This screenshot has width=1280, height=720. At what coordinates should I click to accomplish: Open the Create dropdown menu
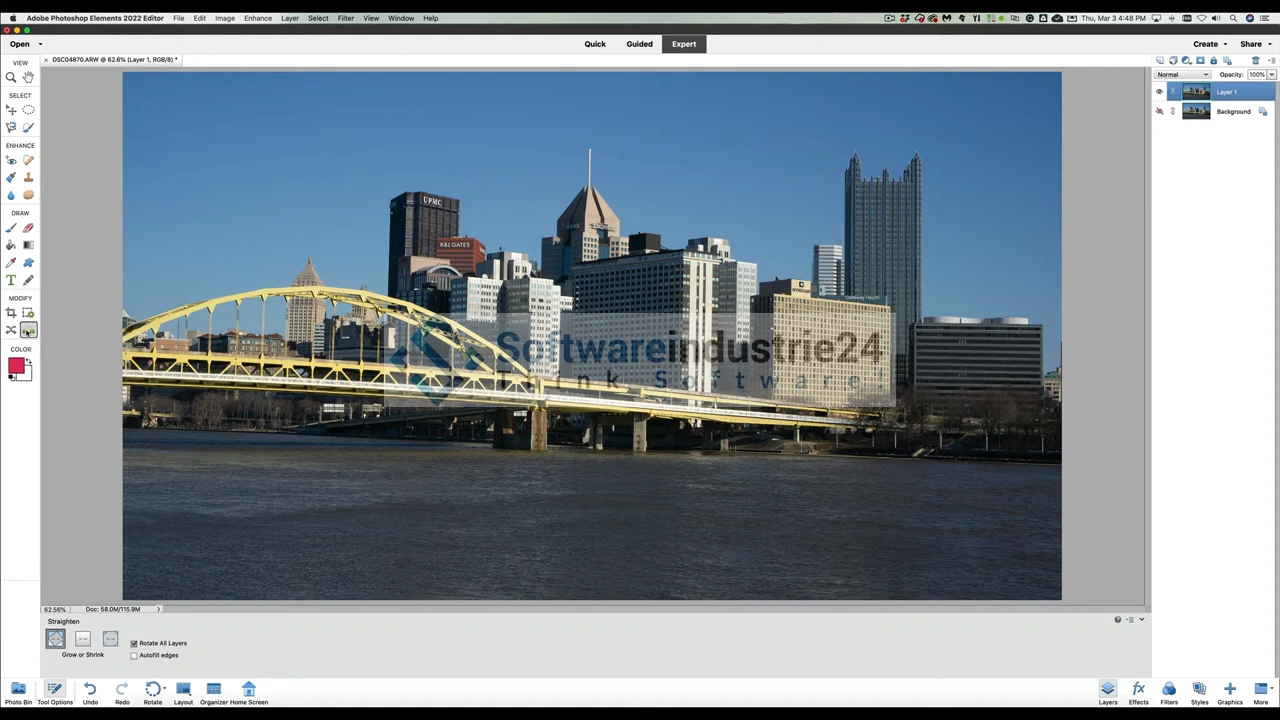1209,44
